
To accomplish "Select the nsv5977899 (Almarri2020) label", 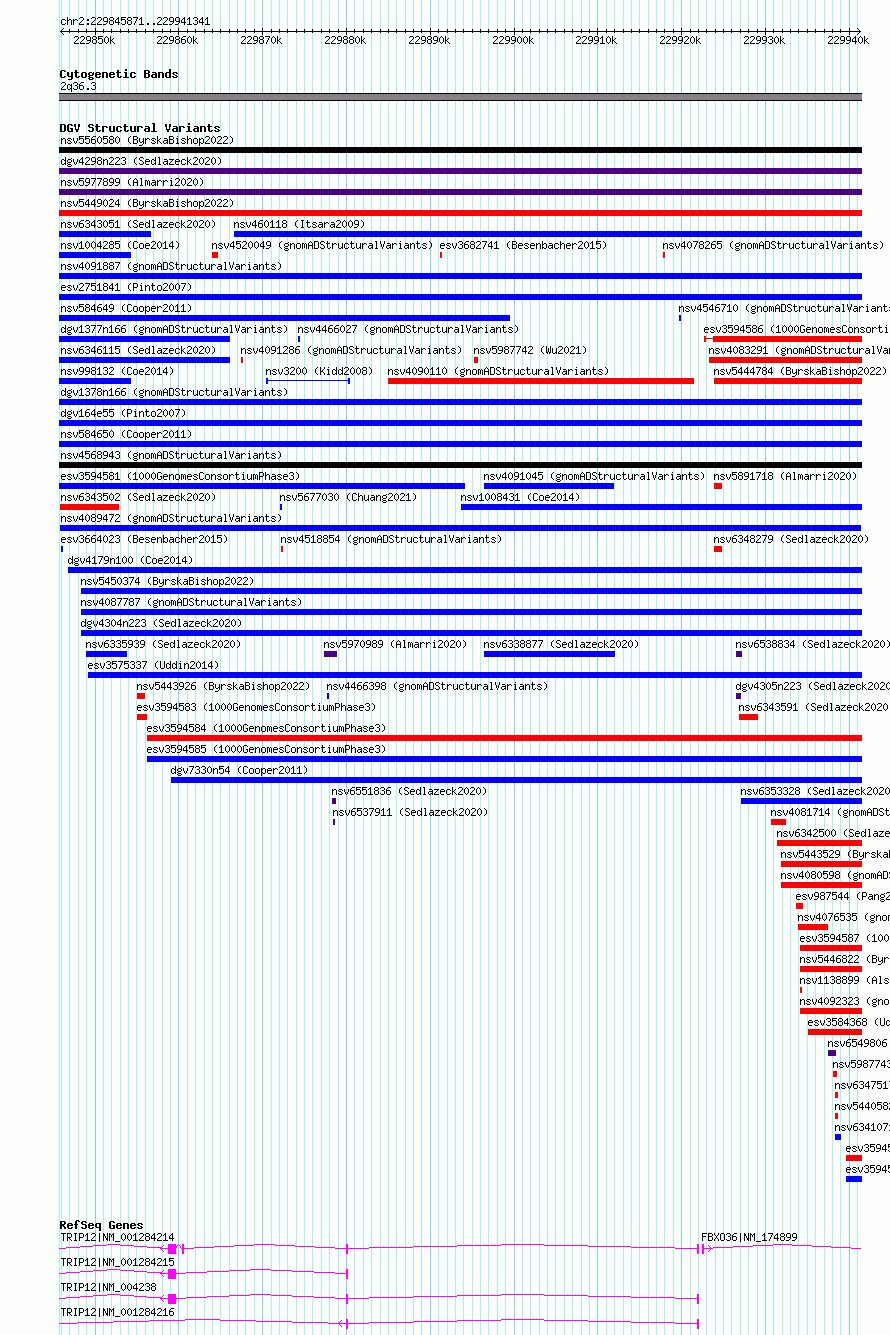I will pos(132,182).
